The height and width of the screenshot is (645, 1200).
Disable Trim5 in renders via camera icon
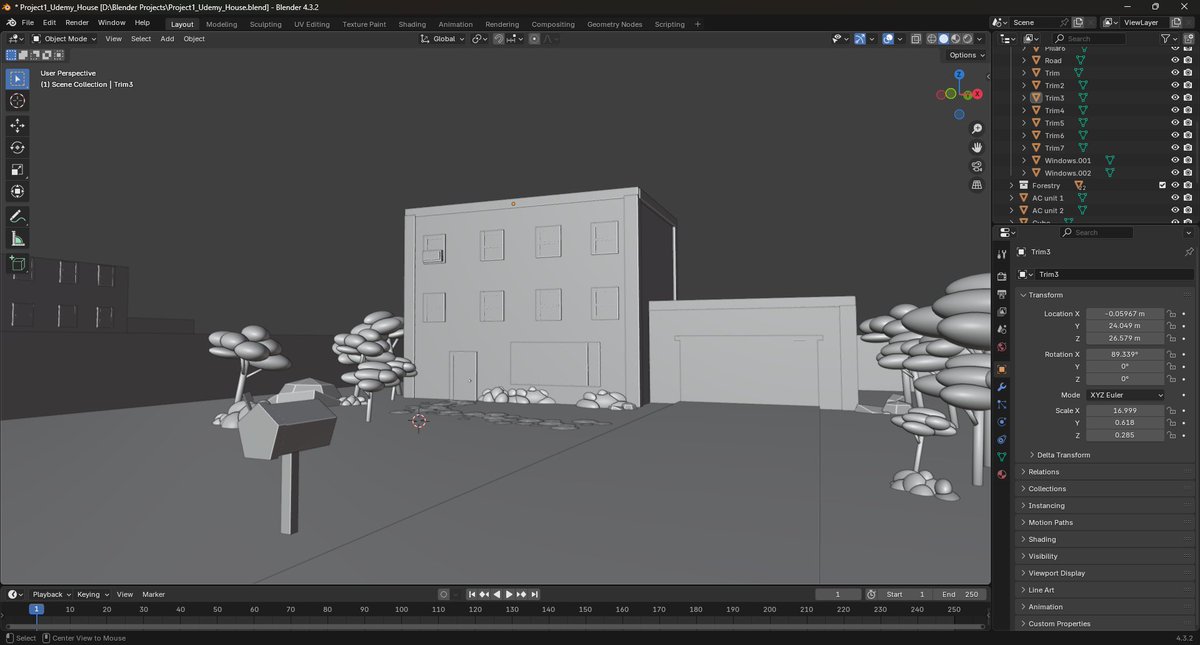1187,123
